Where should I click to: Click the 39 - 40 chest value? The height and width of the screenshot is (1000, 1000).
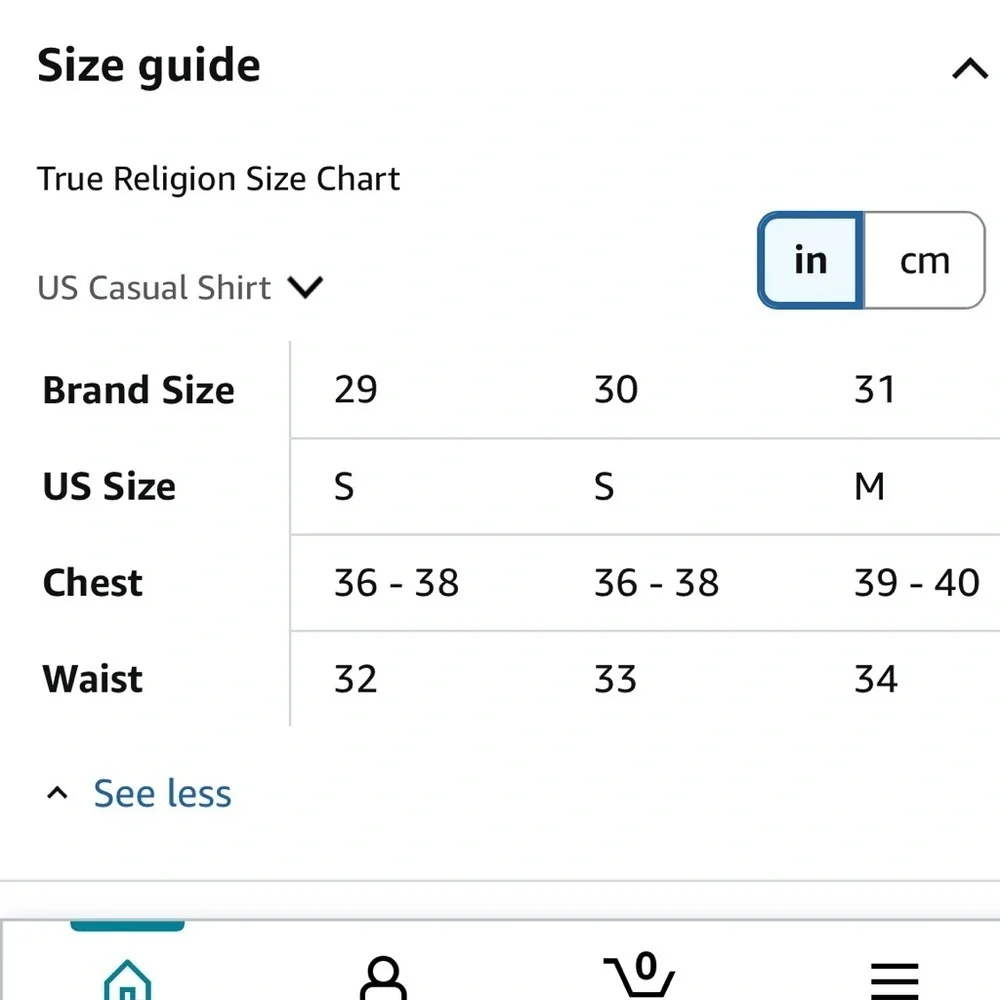click(916, 582)
